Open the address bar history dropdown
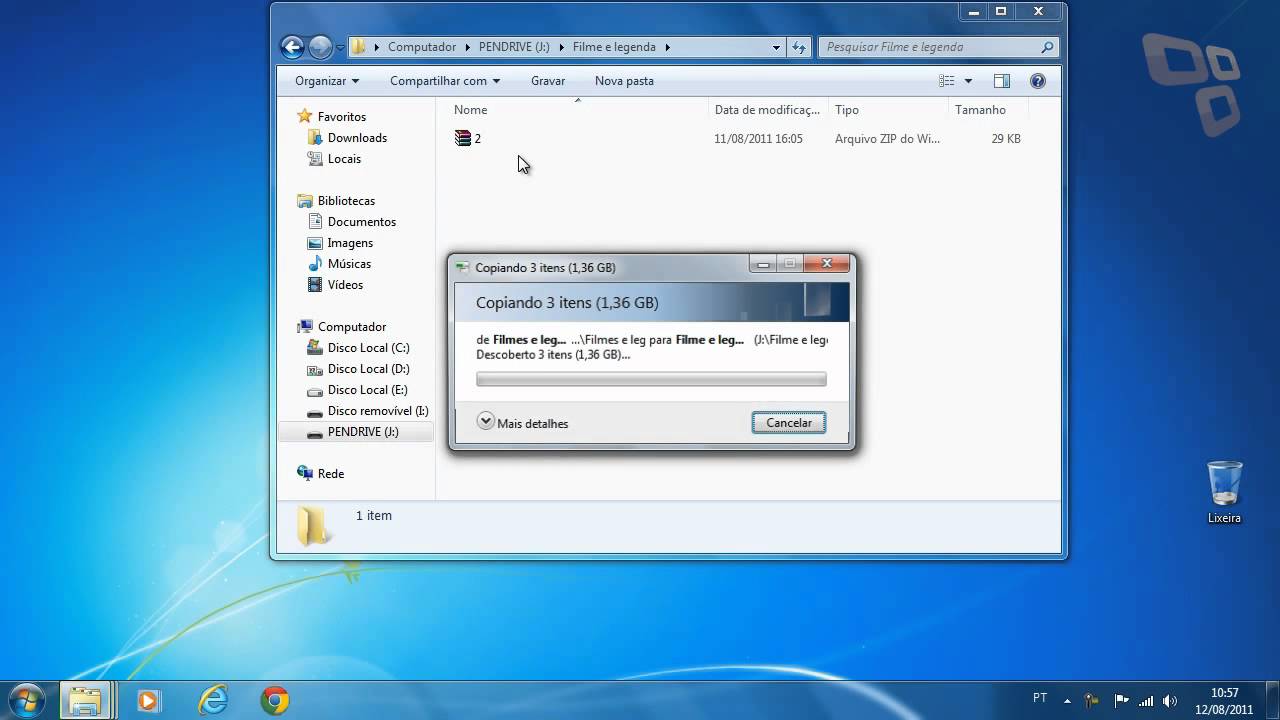 [x=776, y=47]
